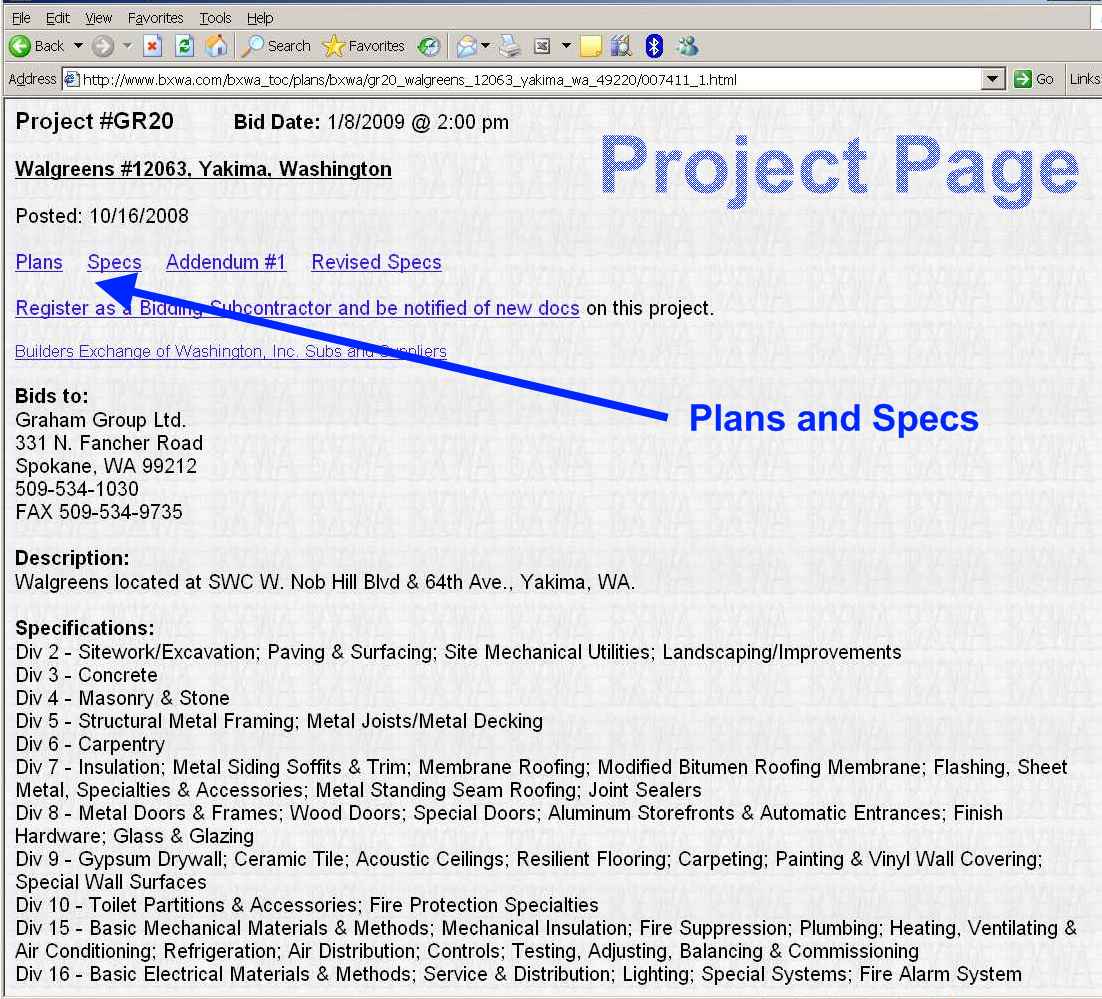Open the Plans link
The height and width of the screenshot is (999, 1102).
click(x=39, y=262)
